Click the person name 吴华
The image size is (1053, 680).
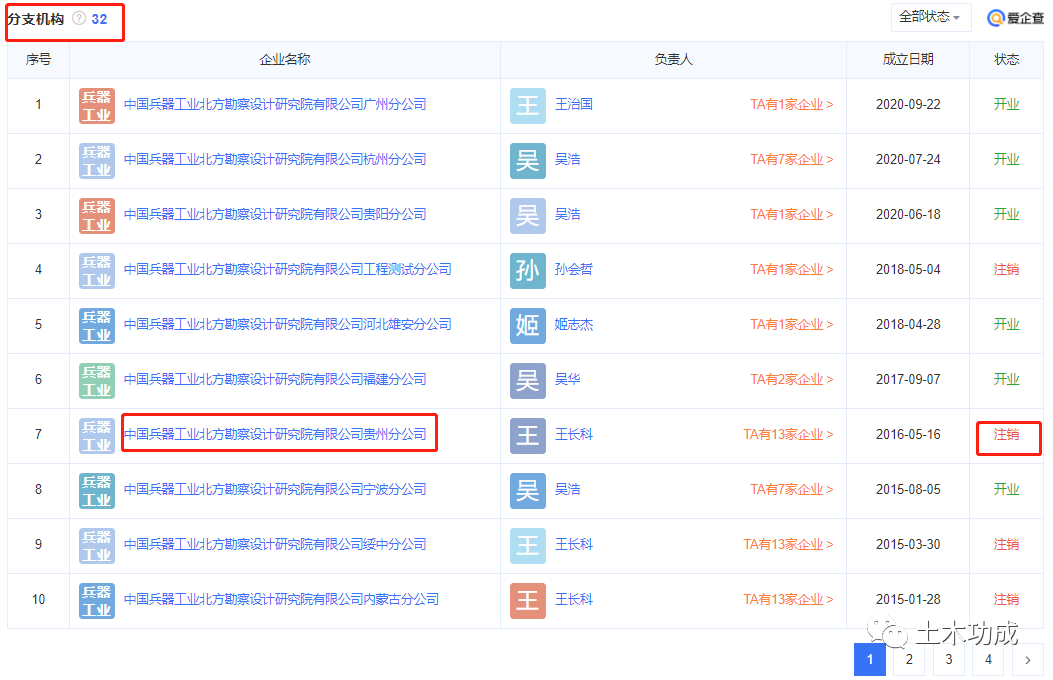point(567,379)
